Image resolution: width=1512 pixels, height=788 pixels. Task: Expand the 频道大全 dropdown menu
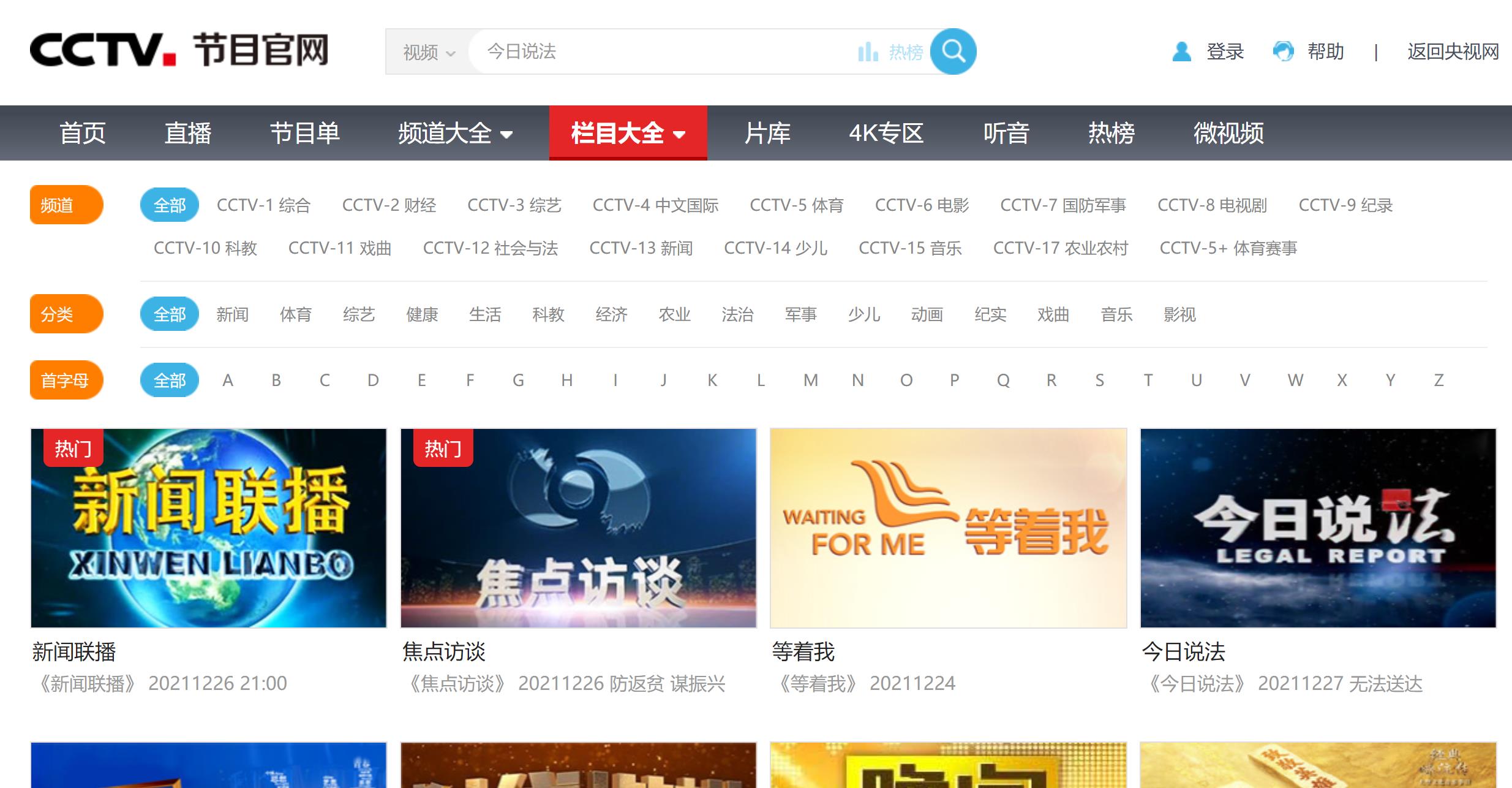coord(455,133)
